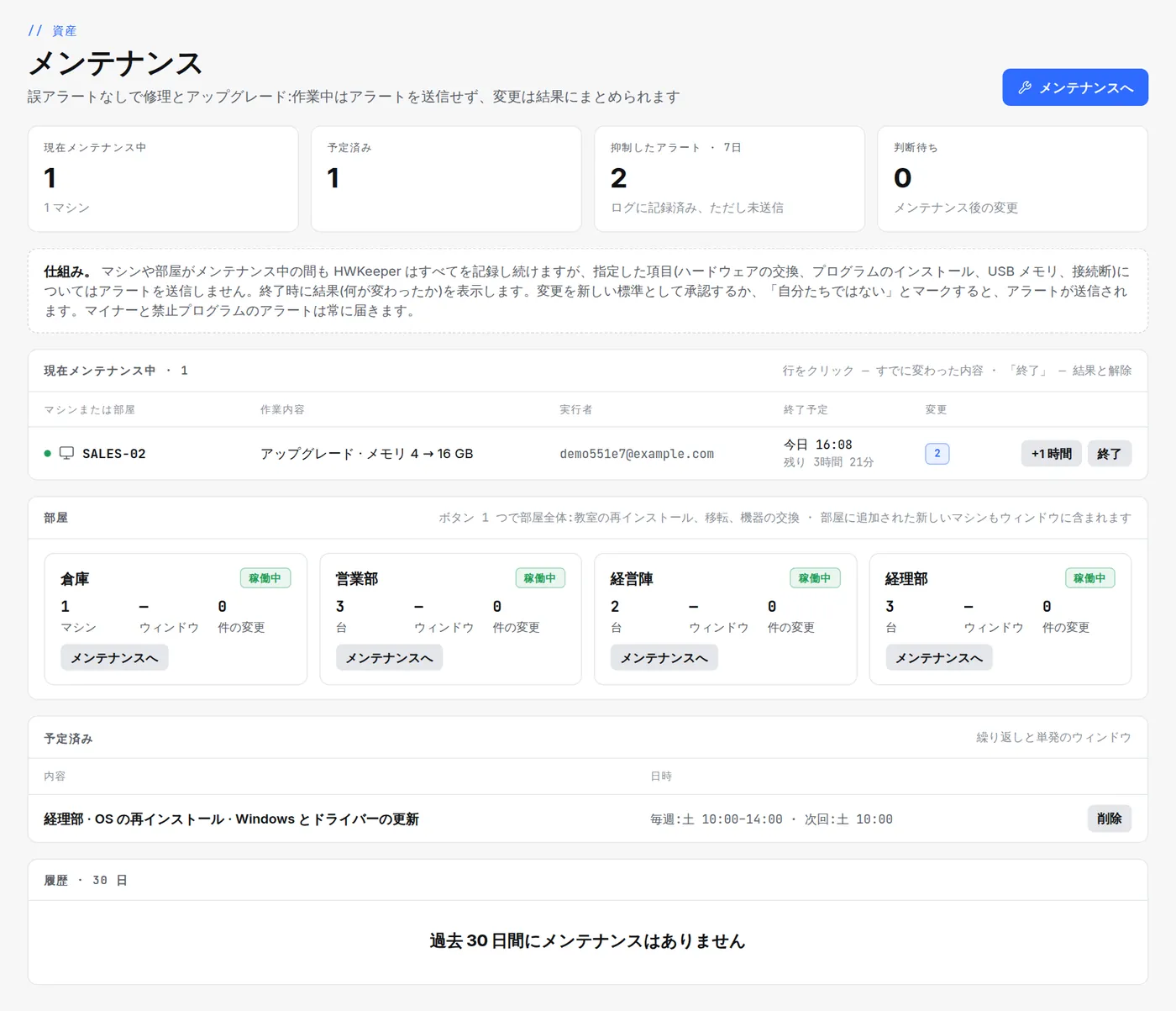Click the 日時 column header in 予定済み
The width and height of the screenshot is (1176, 1011).
661,776
